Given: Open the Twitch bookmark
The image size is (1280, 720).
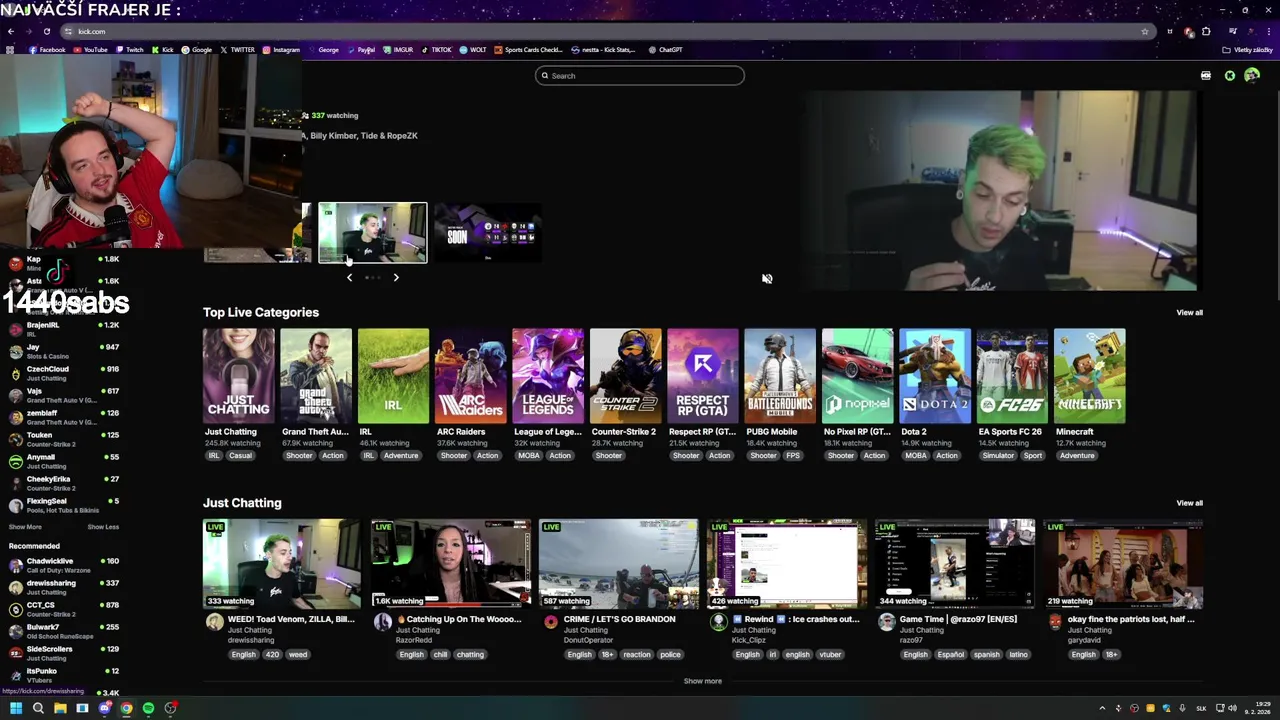Looking at the screenshot, I should click(129, 50).
